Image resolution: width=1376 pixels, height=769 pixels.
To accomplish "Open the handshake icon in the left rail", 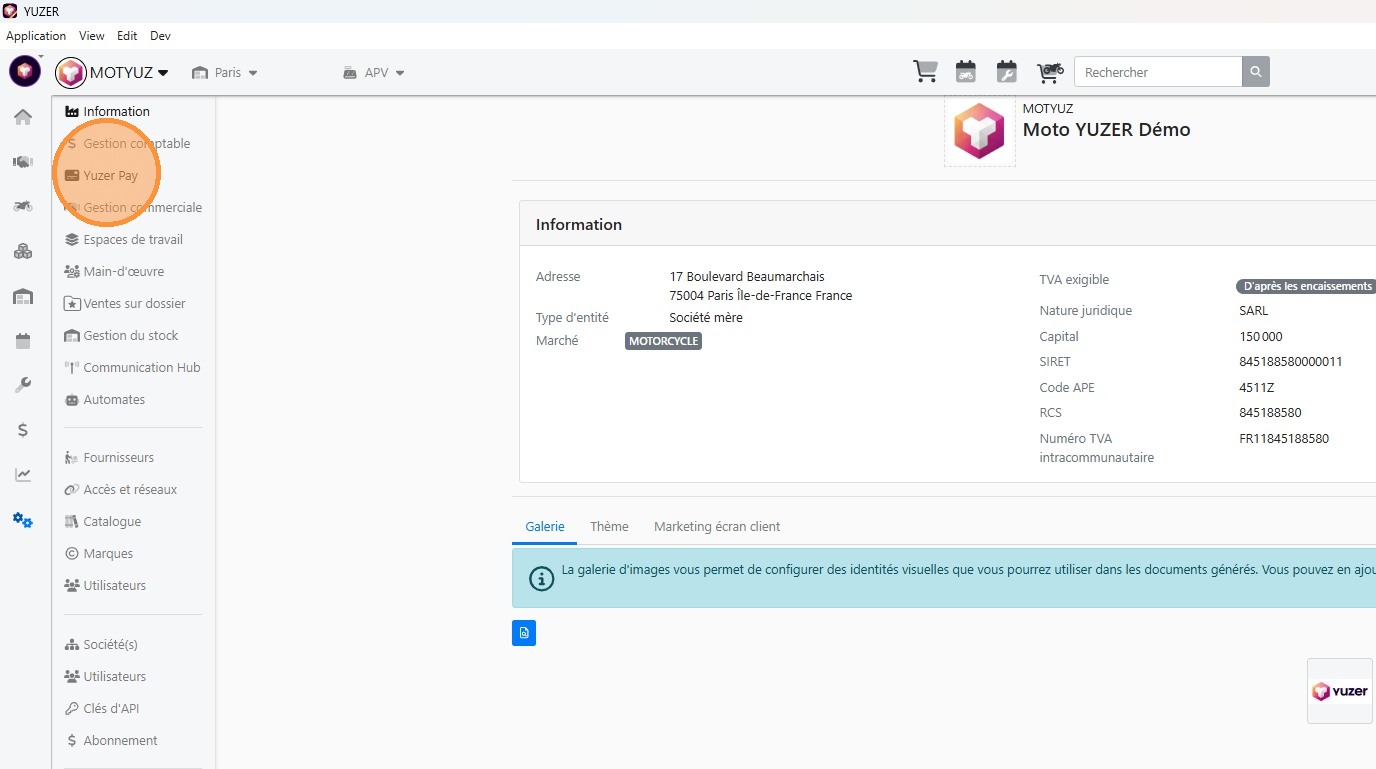I will 23,161.
